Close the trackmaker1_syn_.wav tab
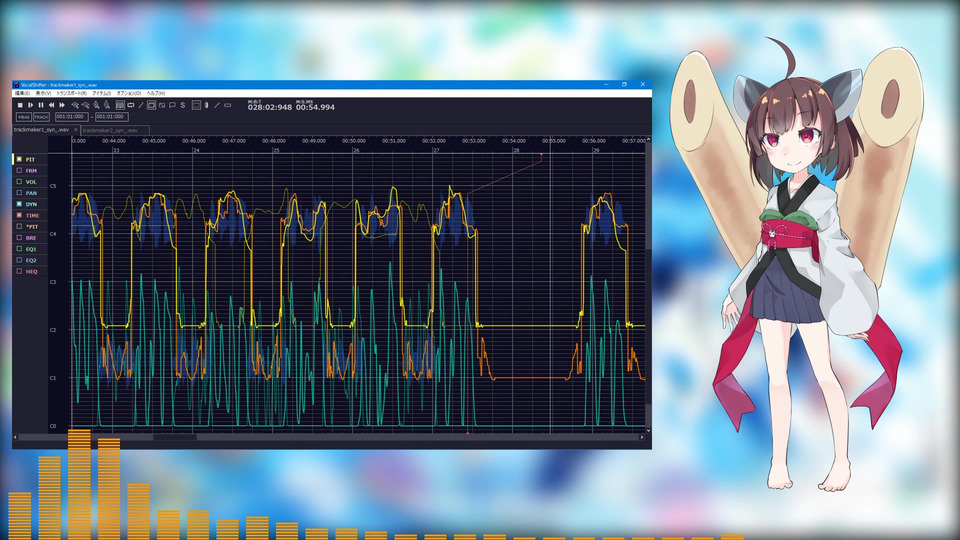Screen dimensions: 960x540 [x=76, y=130]
